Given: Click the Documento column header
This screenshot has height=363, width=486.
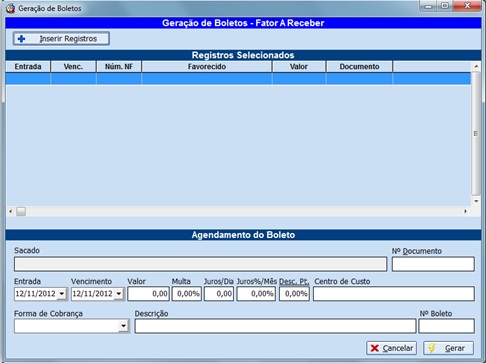Looking at the screenshot, I should pyautogui.click(x=360, y=67).
